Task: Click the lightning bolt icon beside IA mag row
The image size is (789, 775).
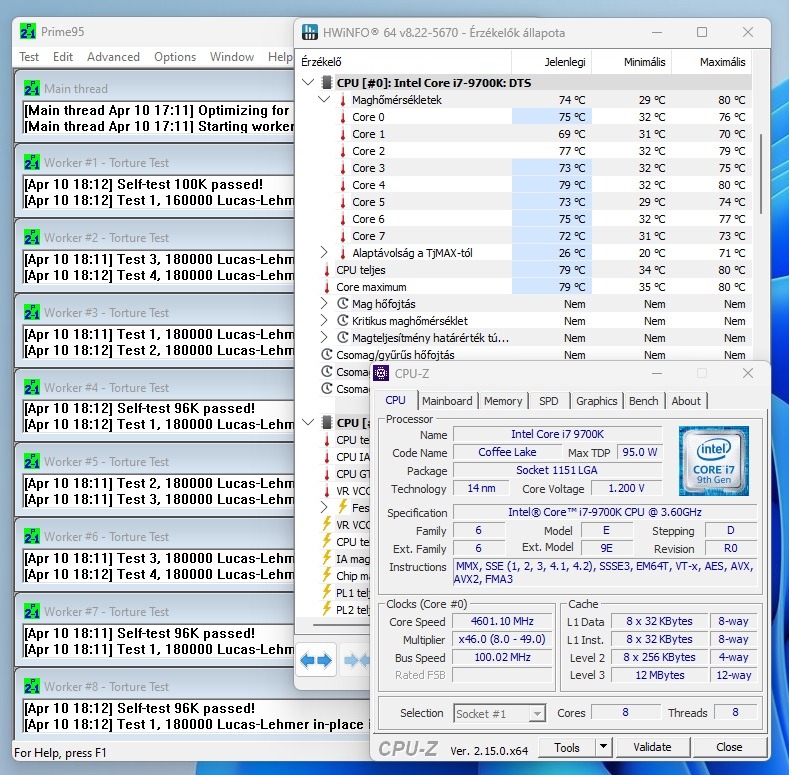Action: (x=327, y=558)
